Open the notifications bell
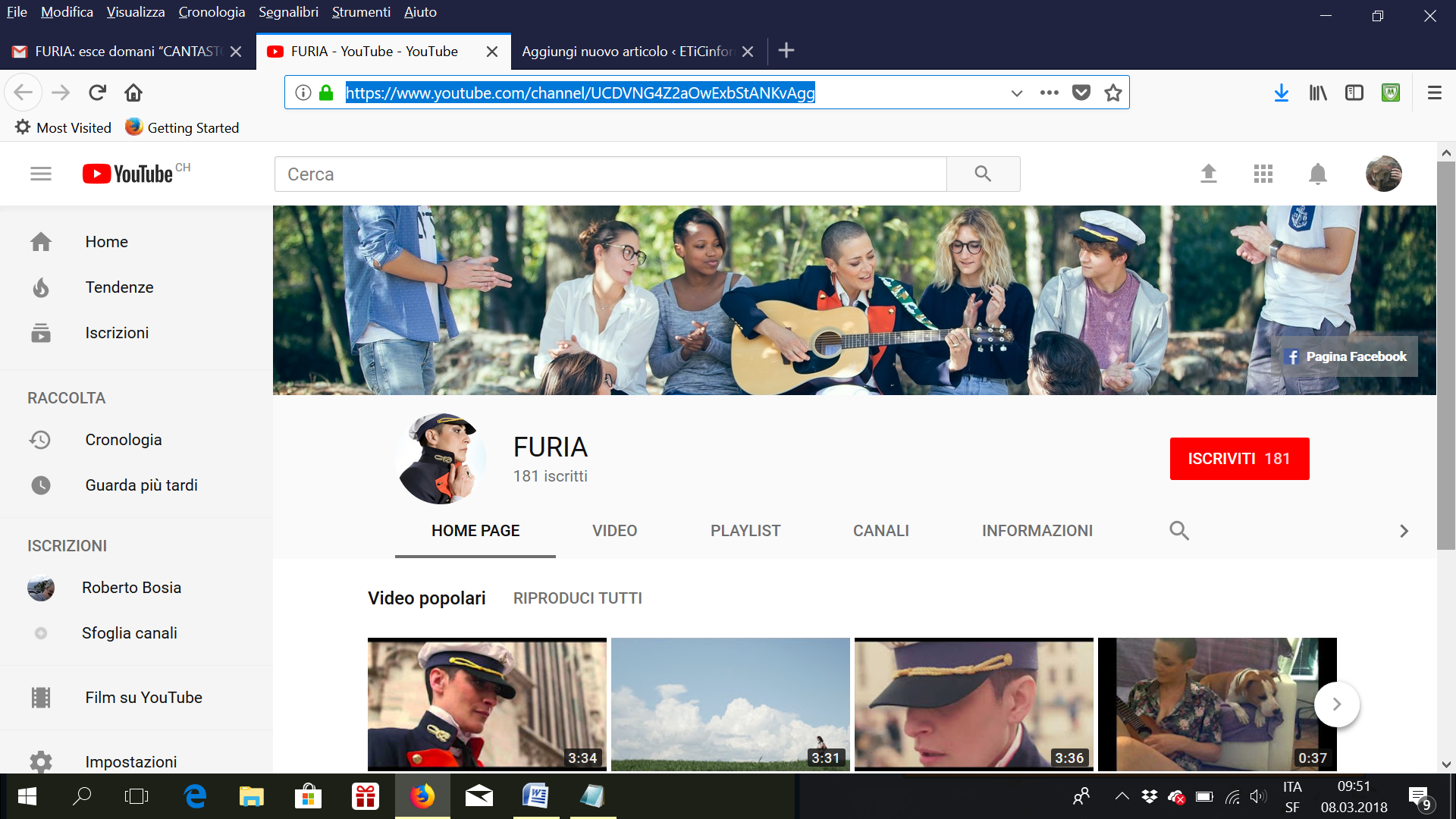Screen dimensions: 1456x819 pyautogui.click(x=1318, y=174)
